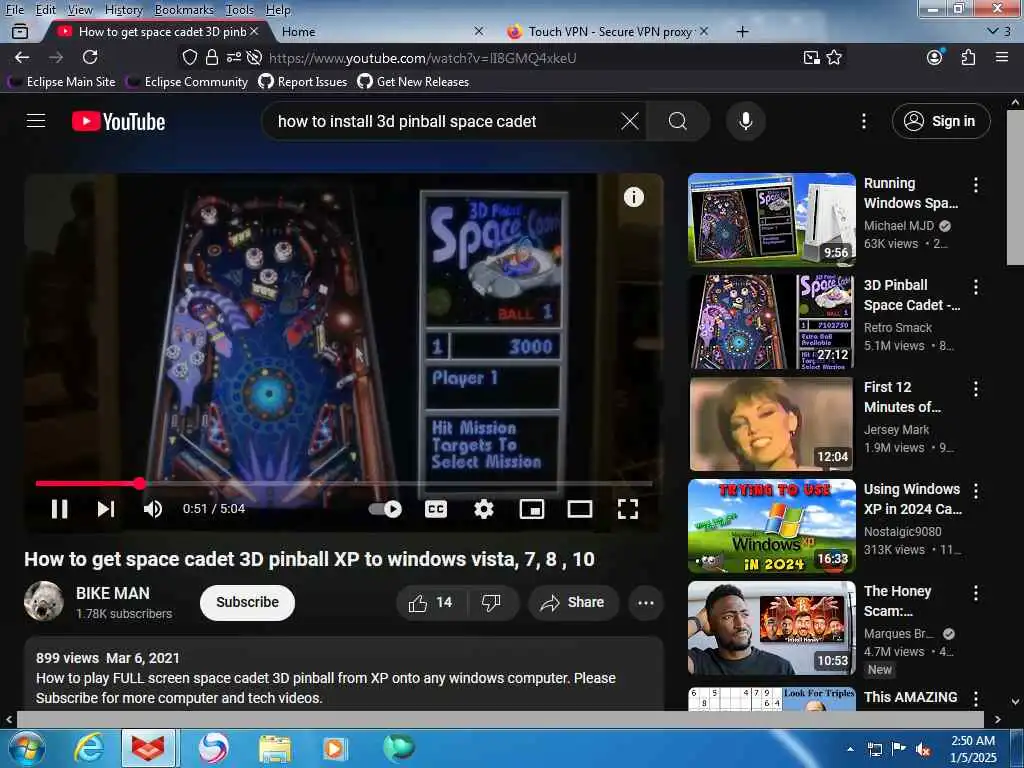Share this video

click(x=573, y=602)
